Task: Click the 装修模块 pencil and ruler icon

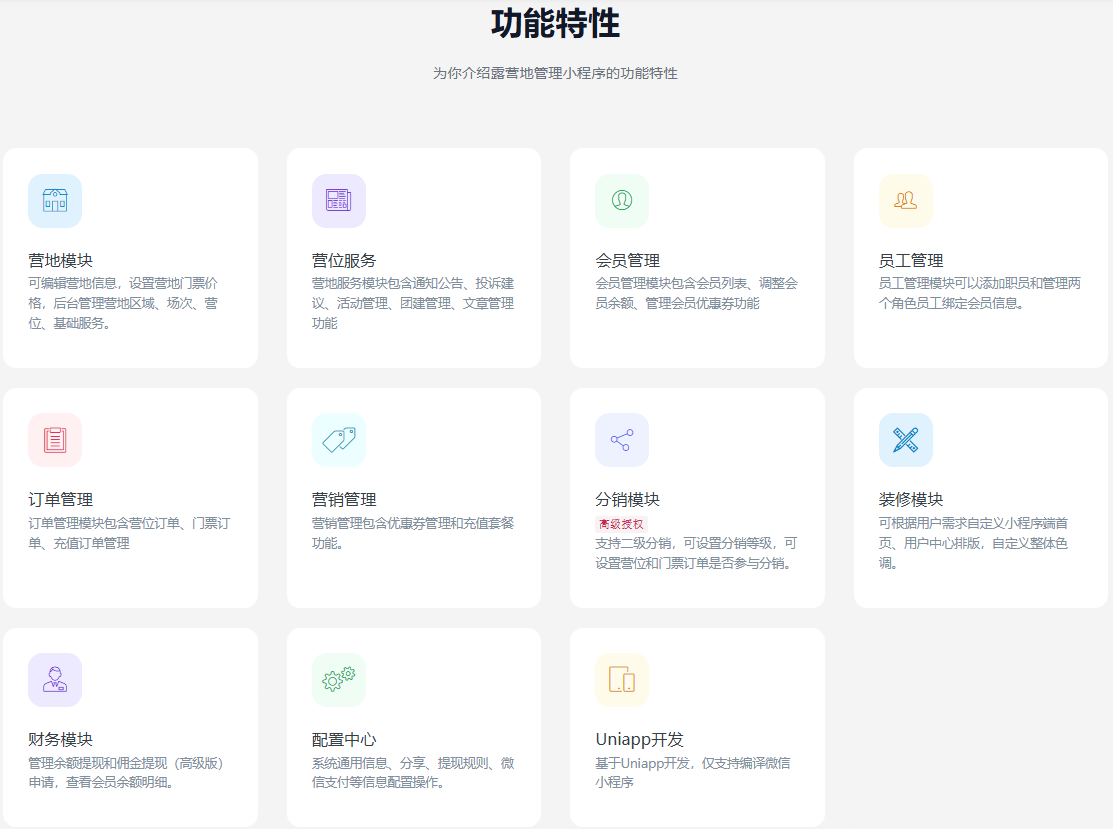Action: [x=905, y=440]
